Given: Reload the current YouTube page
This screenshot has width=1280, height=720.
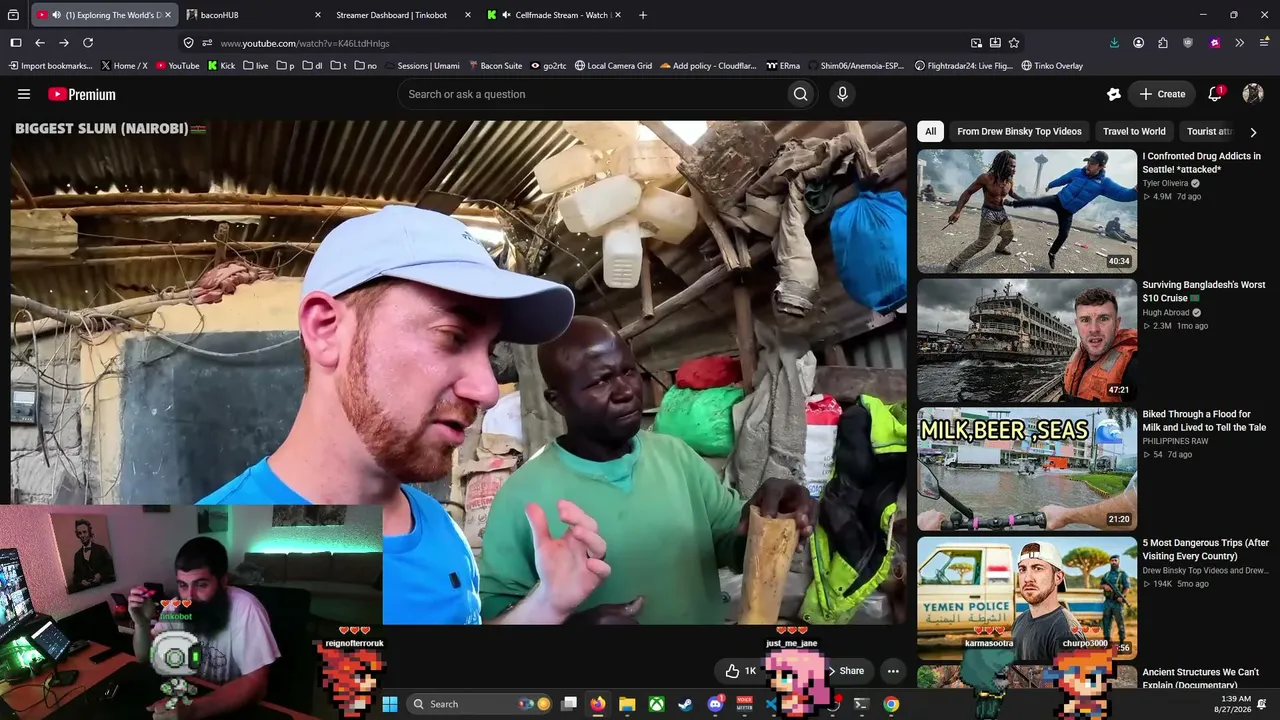Looking at the screenshot, I should 88,43.
